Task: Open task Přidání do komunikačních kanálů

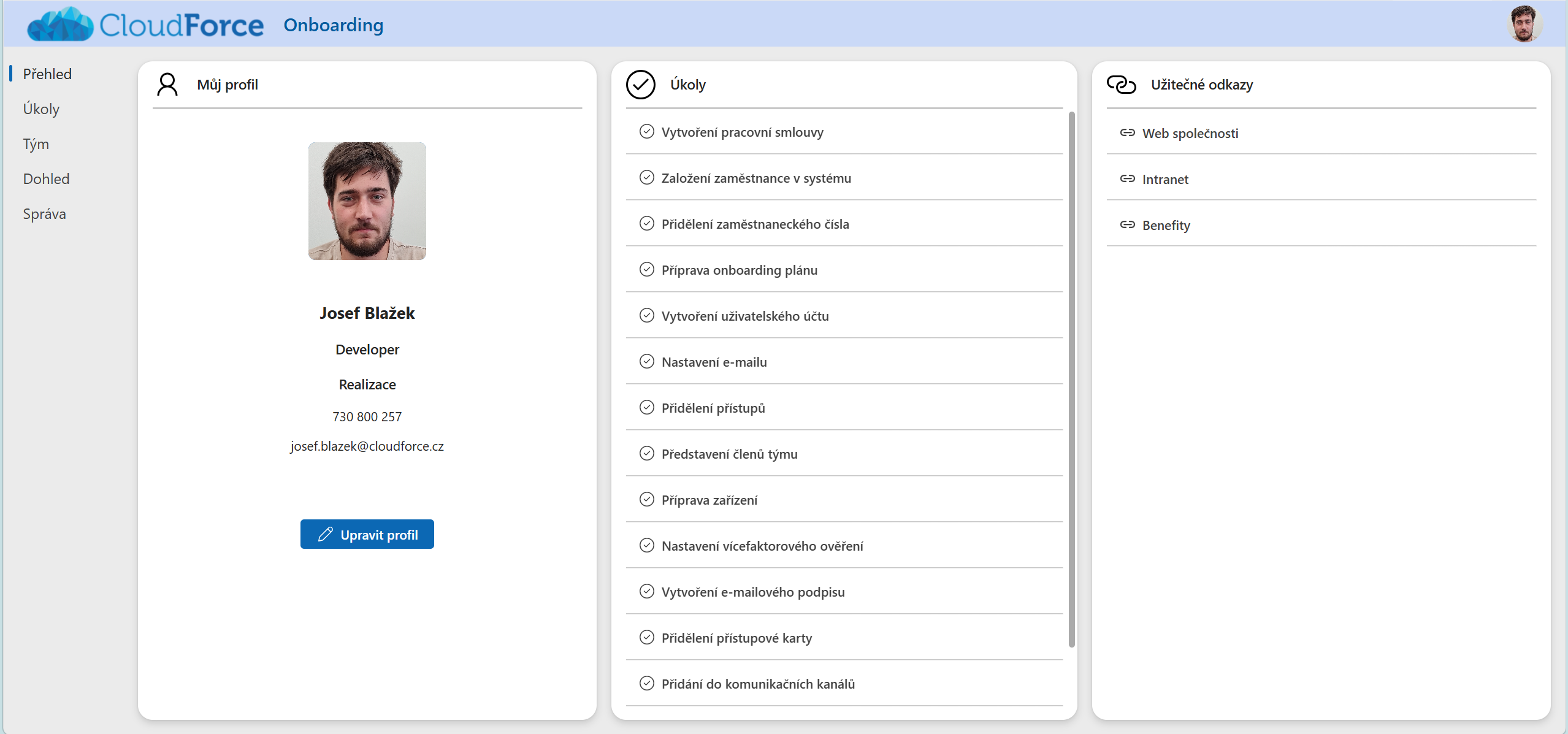Action: tap(758, 684)
